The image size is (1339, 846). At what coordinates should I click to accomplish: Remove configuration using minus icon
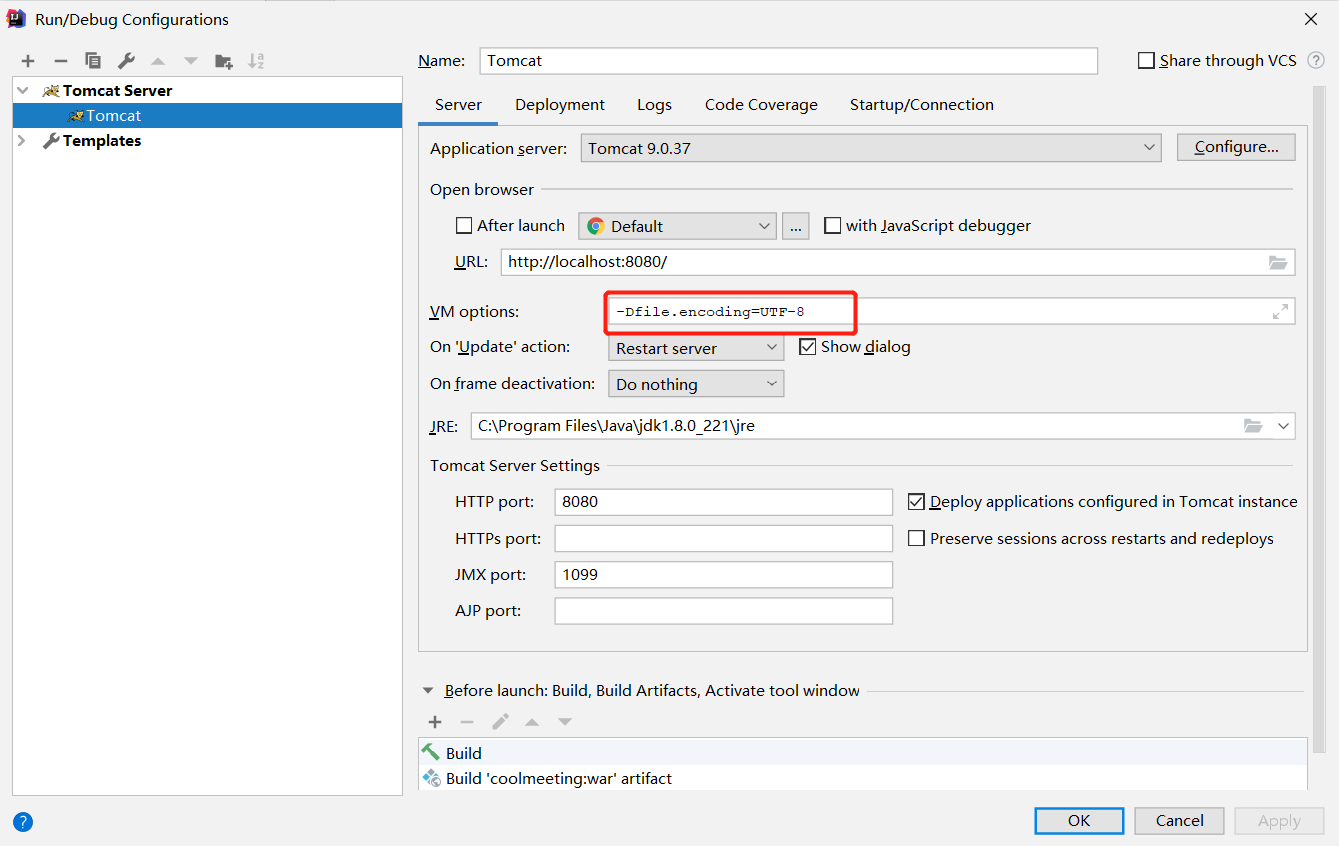pos(60,61)
